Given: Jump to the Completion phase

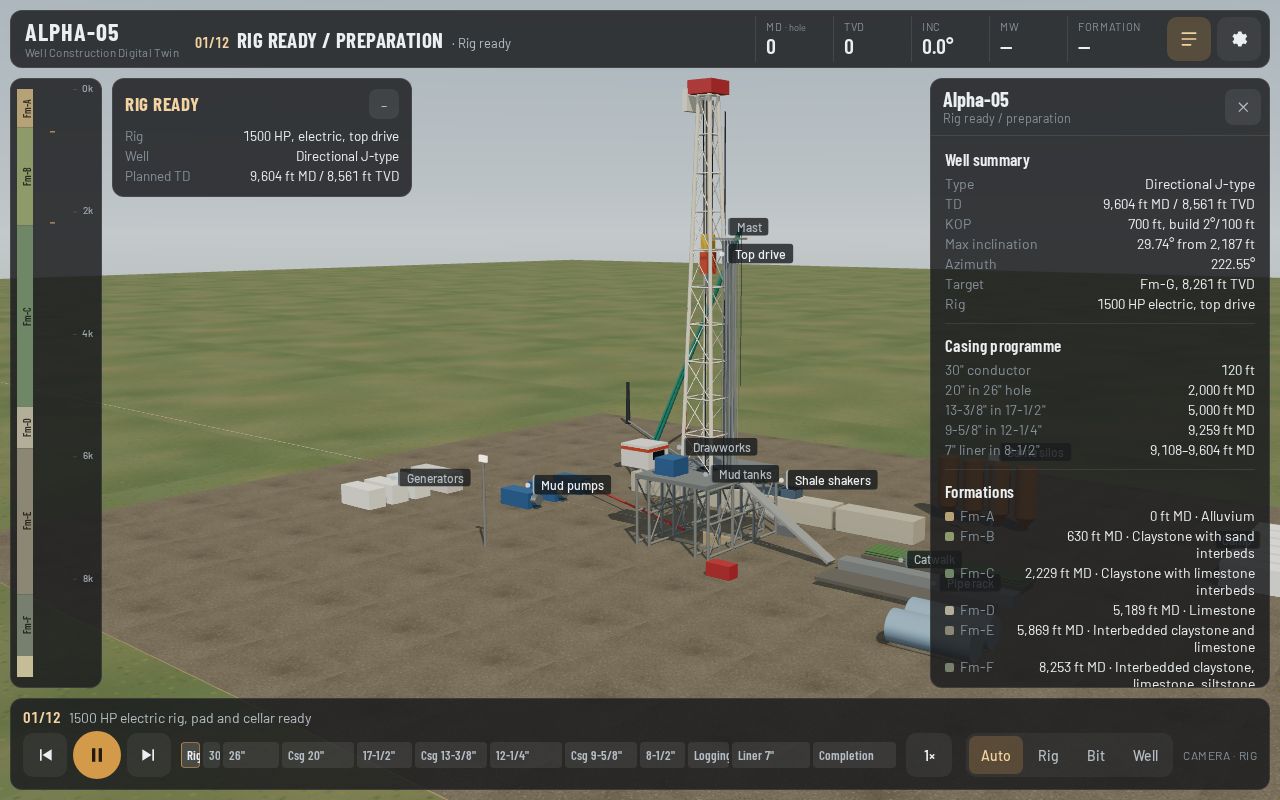Looking at the screenshot, I should (x=854, y=755).
